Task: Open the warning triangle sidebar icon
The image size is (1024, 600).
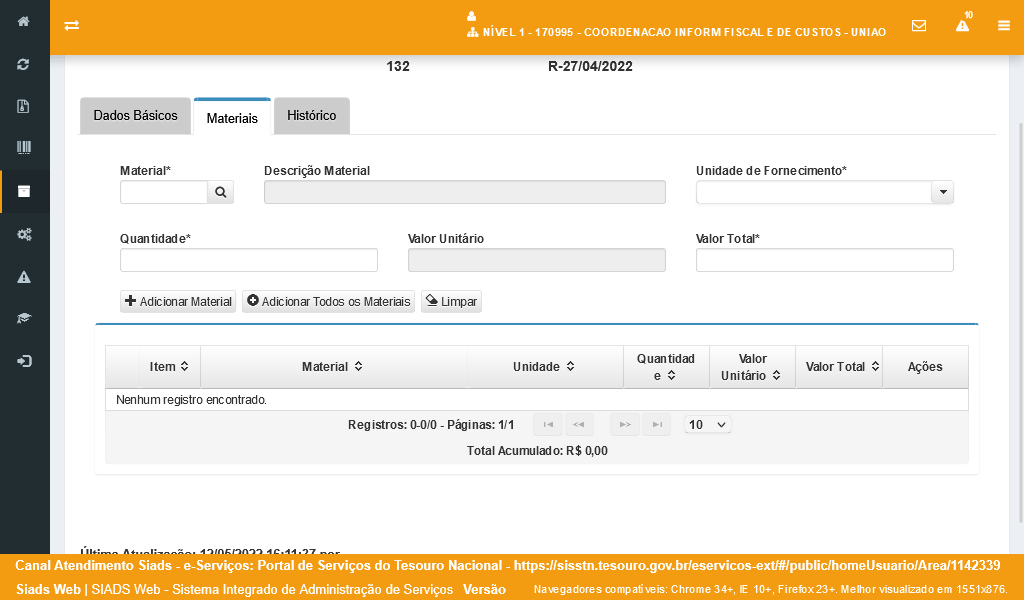Action: point(24,277)
